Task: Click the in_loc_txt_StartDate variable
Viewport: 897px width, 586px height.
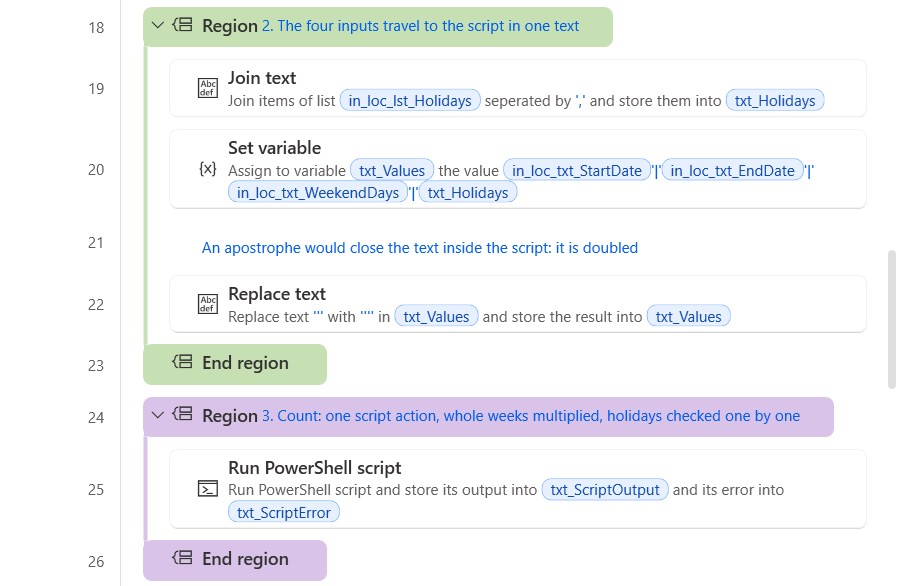Action: coord(577,171)
